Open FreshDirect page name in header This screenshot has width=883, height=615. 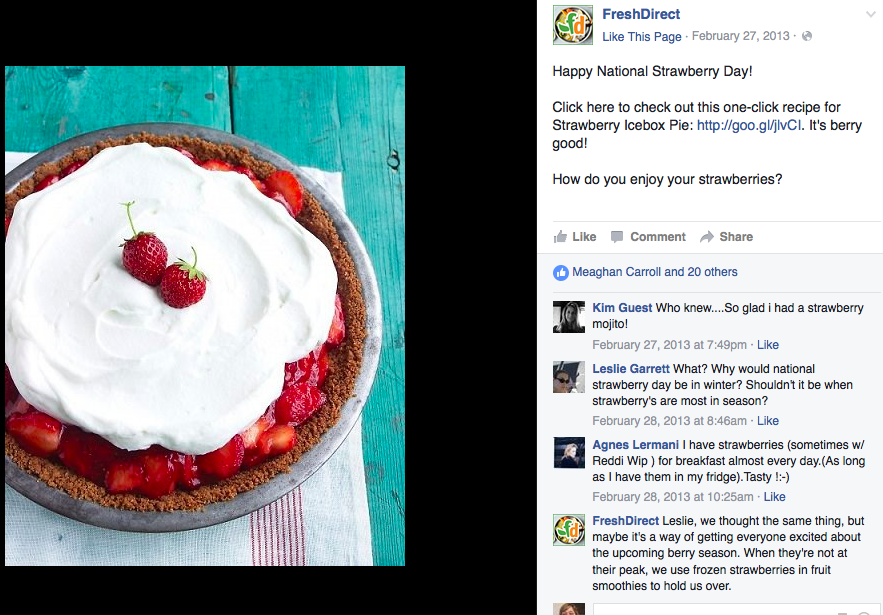(641, 14)
